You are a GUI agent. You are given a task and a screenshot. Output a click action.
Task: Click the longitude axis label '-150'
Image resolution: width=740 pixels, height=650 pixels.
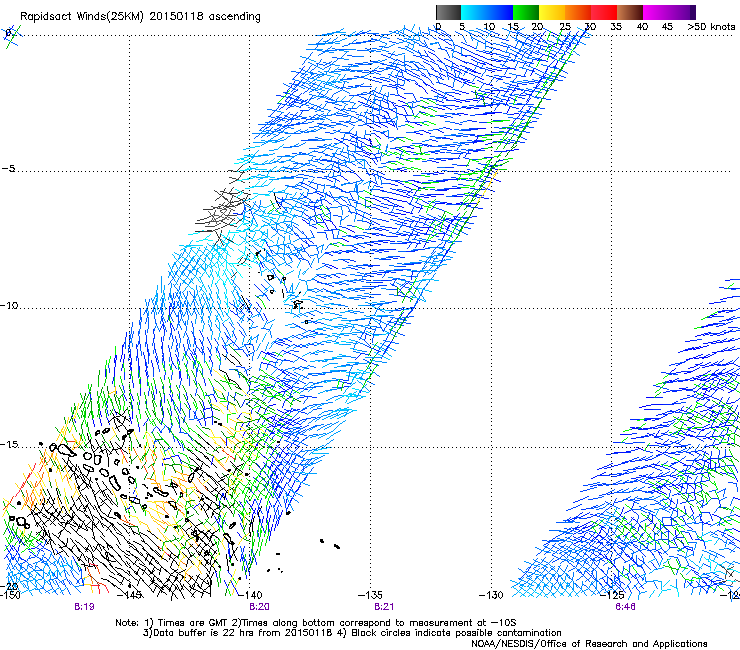coord(10,595)
